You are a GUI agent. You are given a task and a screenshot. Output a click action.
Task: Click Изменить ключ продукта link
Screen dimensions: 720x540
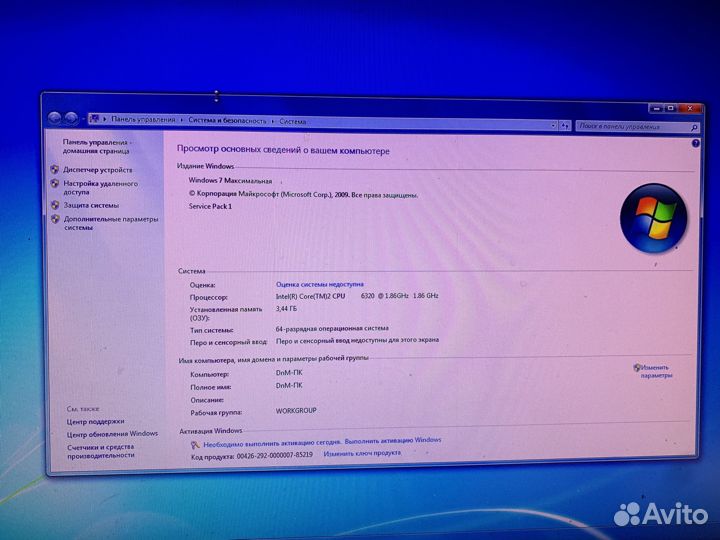(362, 453)
